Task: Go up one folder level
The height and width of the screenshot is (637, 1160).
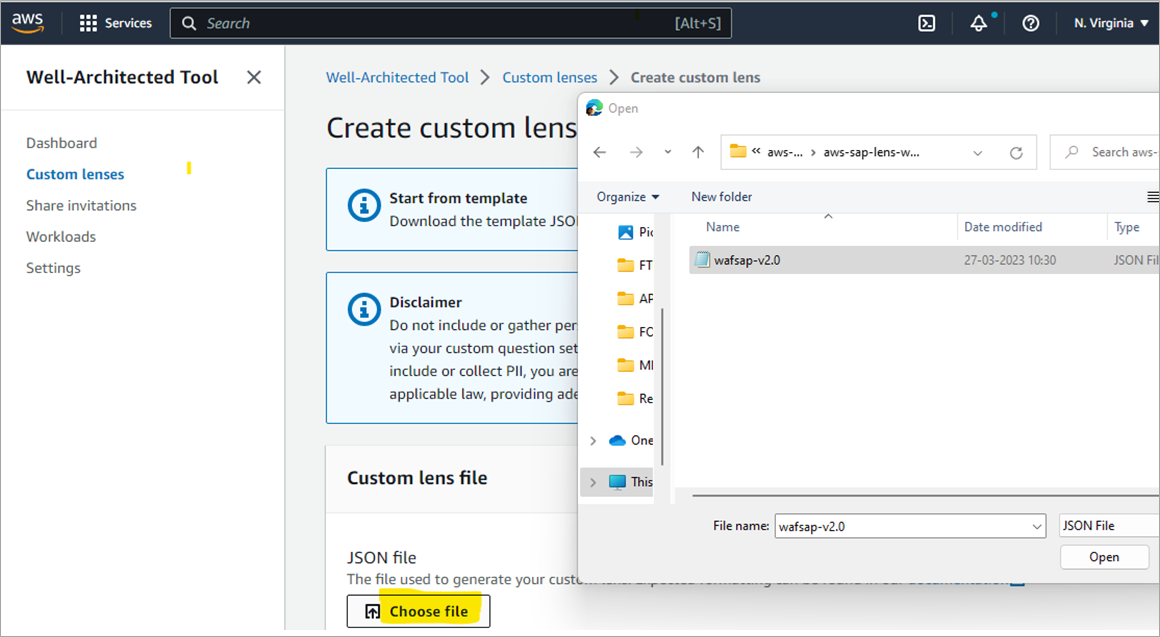Action: 698,152
